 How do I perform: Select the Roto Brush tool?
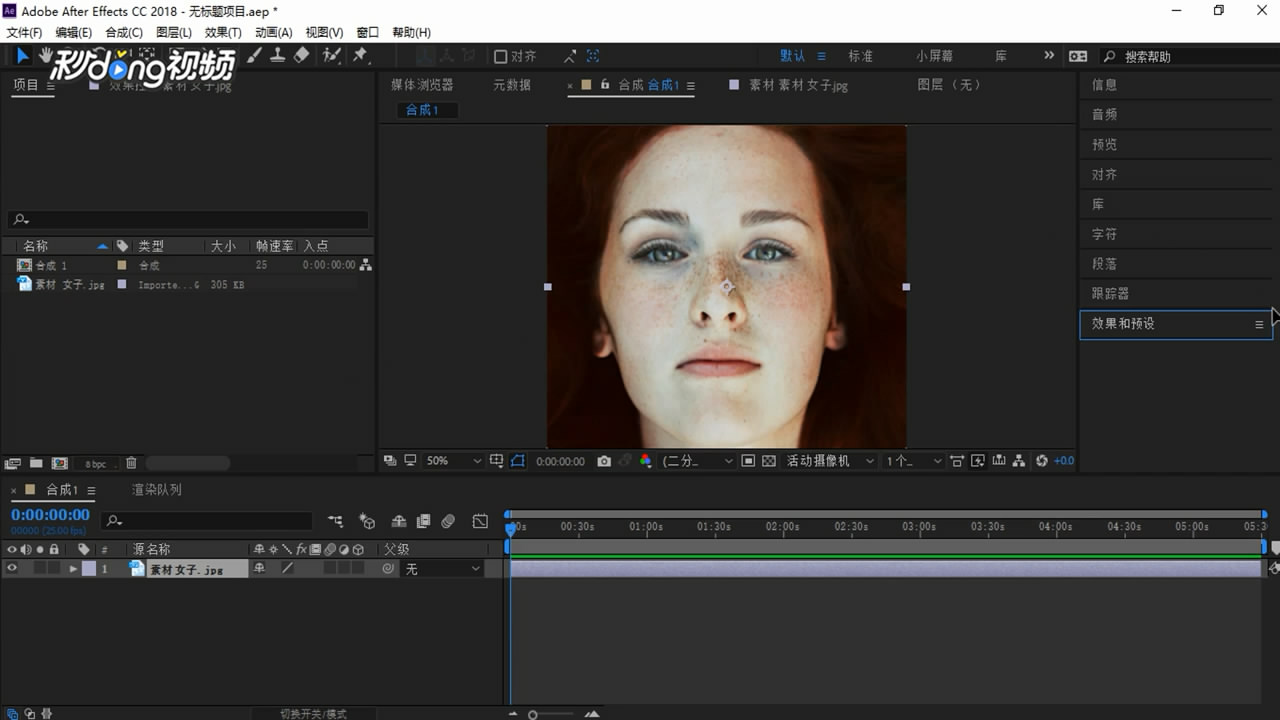(x=332, y=55)
